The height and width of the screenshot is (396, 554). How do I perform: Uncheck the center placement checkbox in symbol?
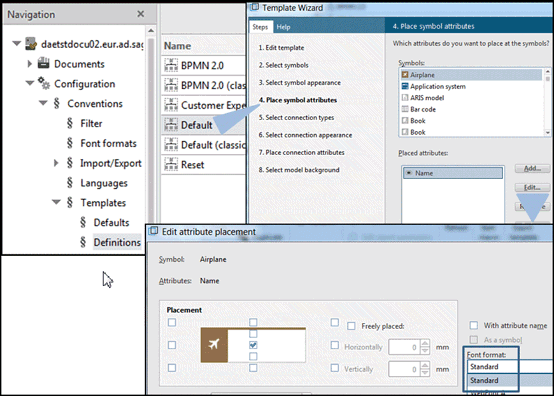click(x=253, y=345)
